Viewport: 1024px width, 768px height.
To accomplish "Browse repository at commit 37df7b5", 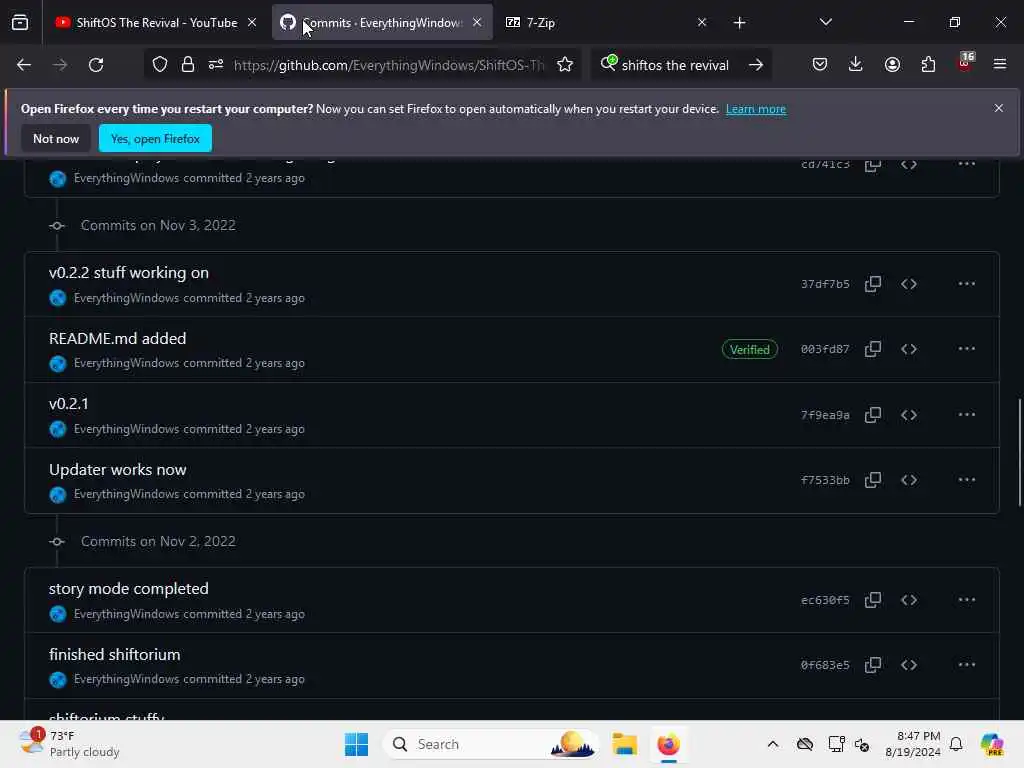I will (909, 284).
